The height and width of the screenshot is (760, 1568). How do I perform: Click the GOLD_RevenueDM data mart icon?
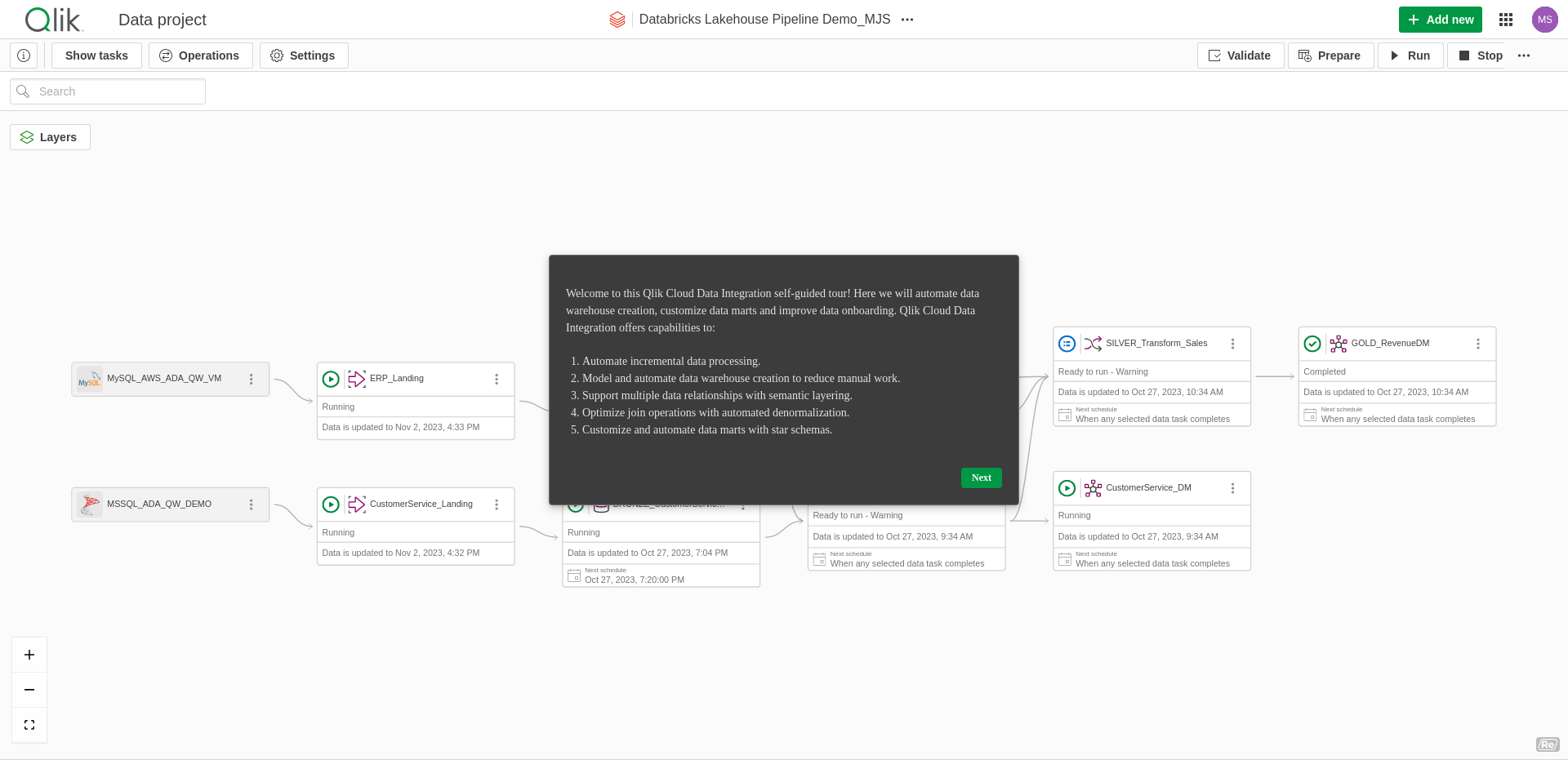(1338, 344)
